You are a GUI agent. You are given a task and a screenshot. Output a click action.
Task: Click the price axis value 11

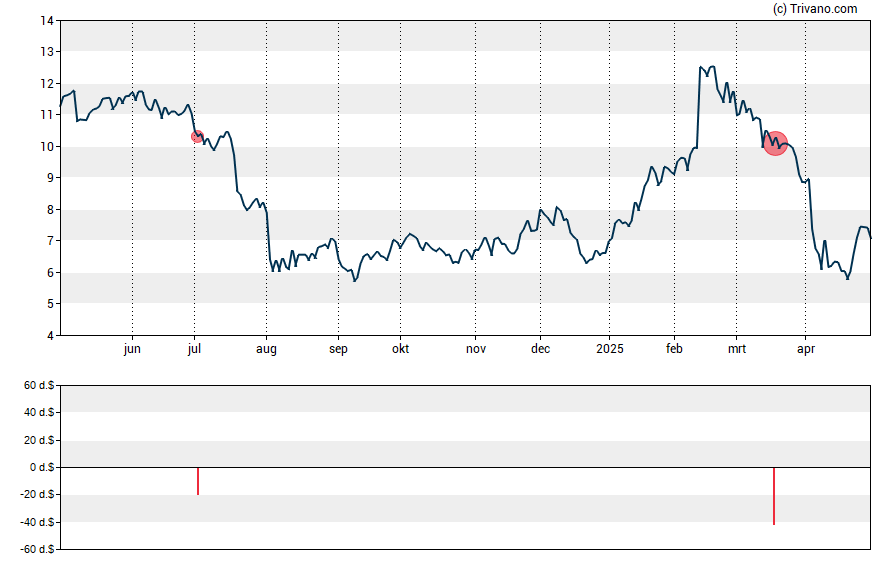tap(47, 115)
